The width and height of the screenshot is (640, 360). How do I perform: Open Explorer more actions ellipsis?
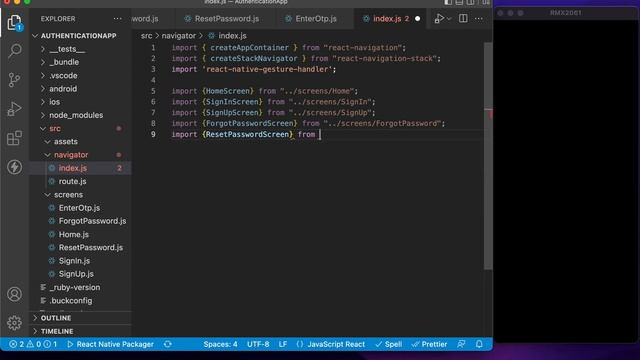(x=118, y=19)
